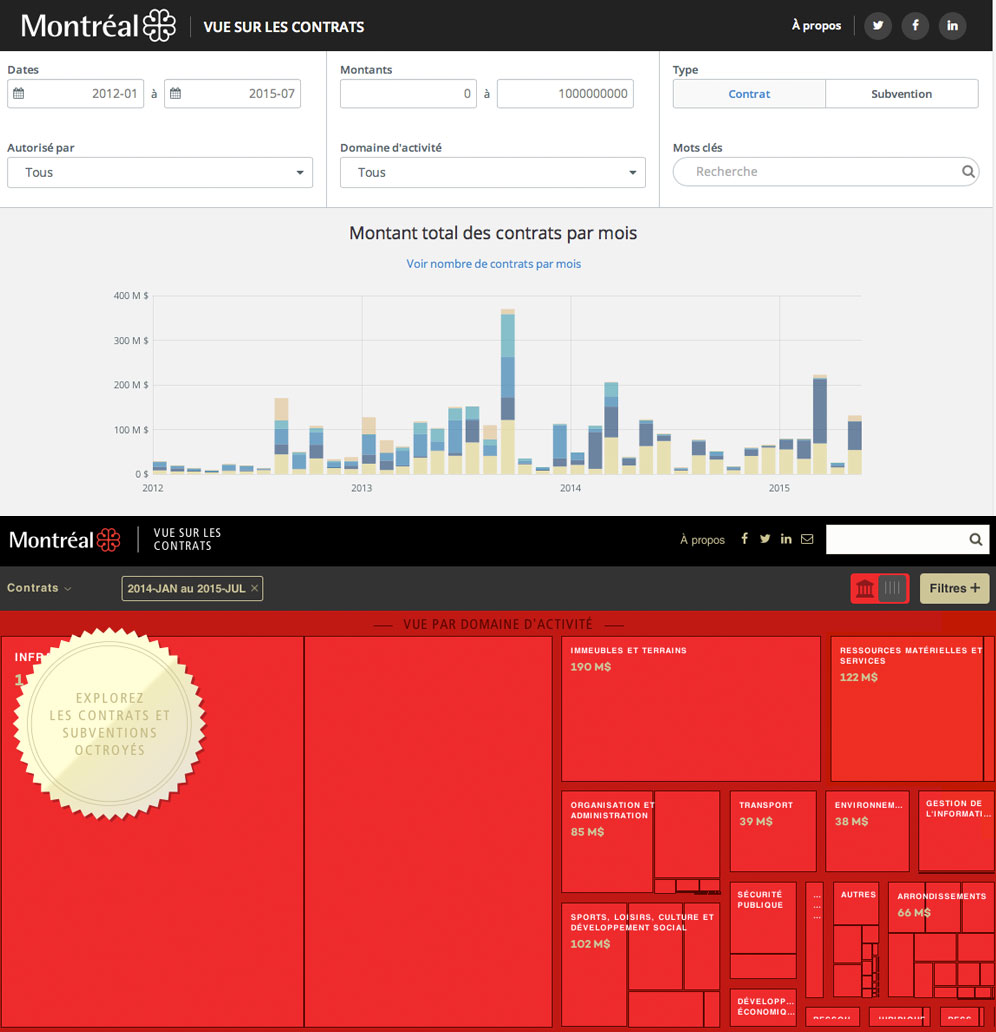996x1032 pixels.
Task: Select Gestion de l'information tile
Action: [x=957, y=831]
